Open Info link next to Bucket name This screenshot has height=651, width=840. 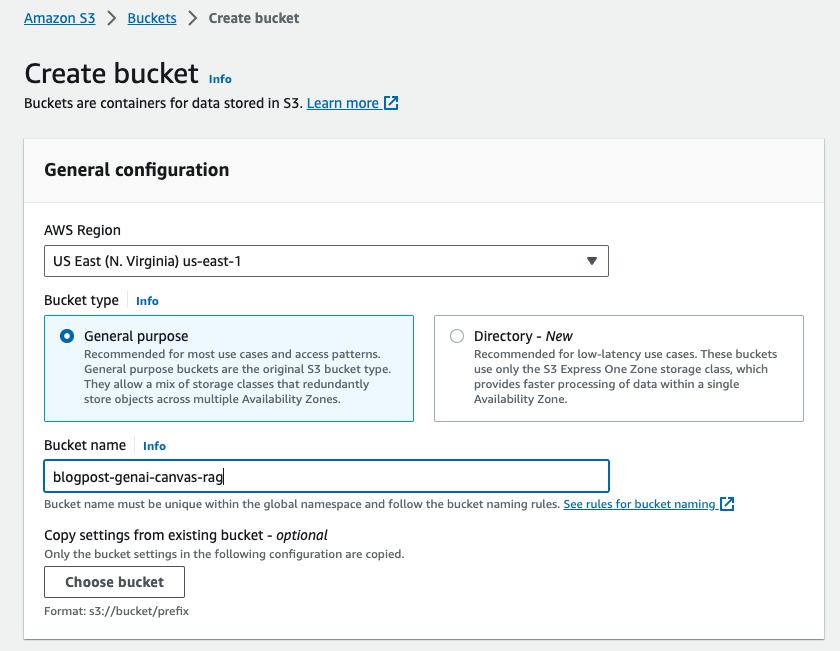pos(154,446)
